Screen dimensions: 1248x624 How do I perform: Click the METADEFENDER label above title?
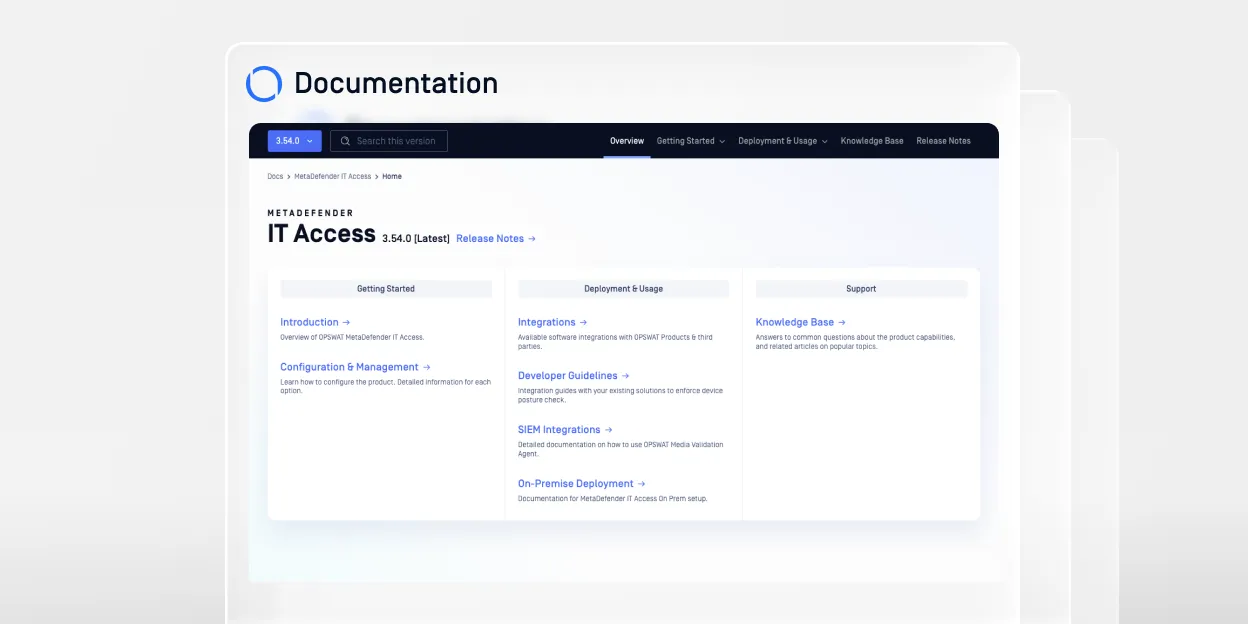[x=310, y=213]
